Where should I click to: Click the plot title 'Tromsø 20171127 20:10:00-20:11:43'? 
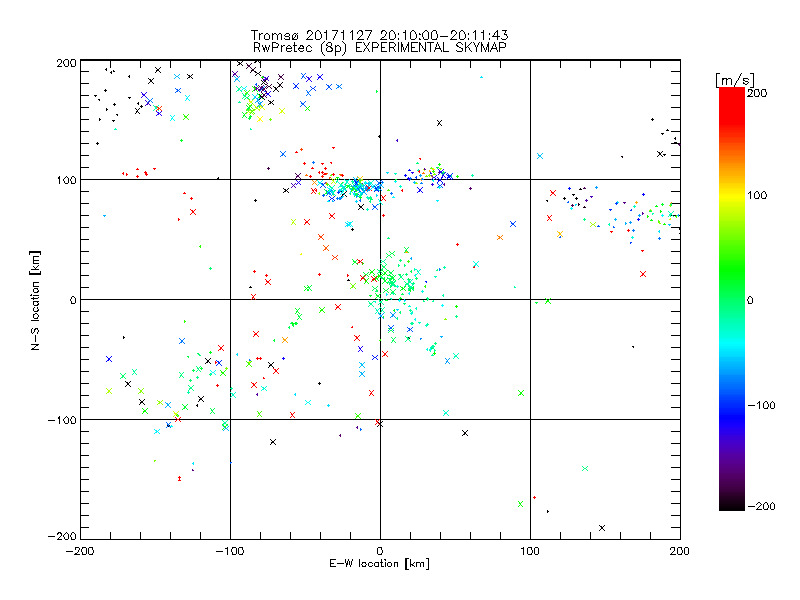(x=380, y=35)
